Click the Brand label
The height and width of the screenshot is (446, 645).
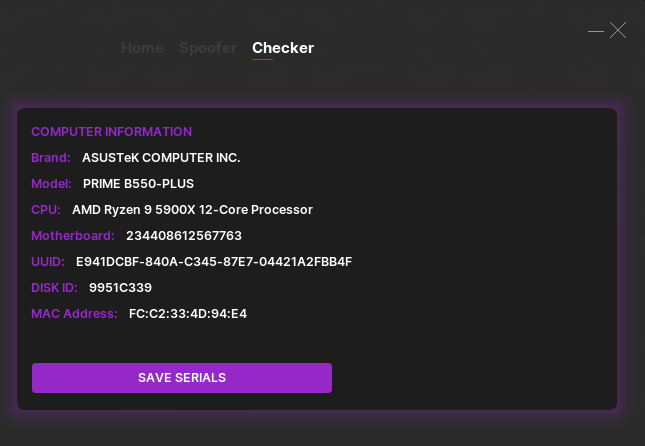(51, 158)
